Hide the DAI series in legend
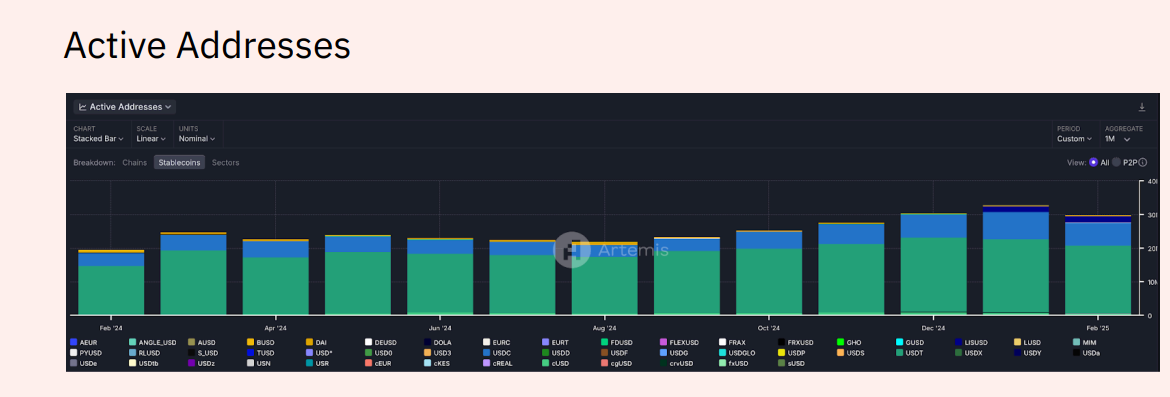Screen dimensions: 1170x397 click(x=316, y=343)
